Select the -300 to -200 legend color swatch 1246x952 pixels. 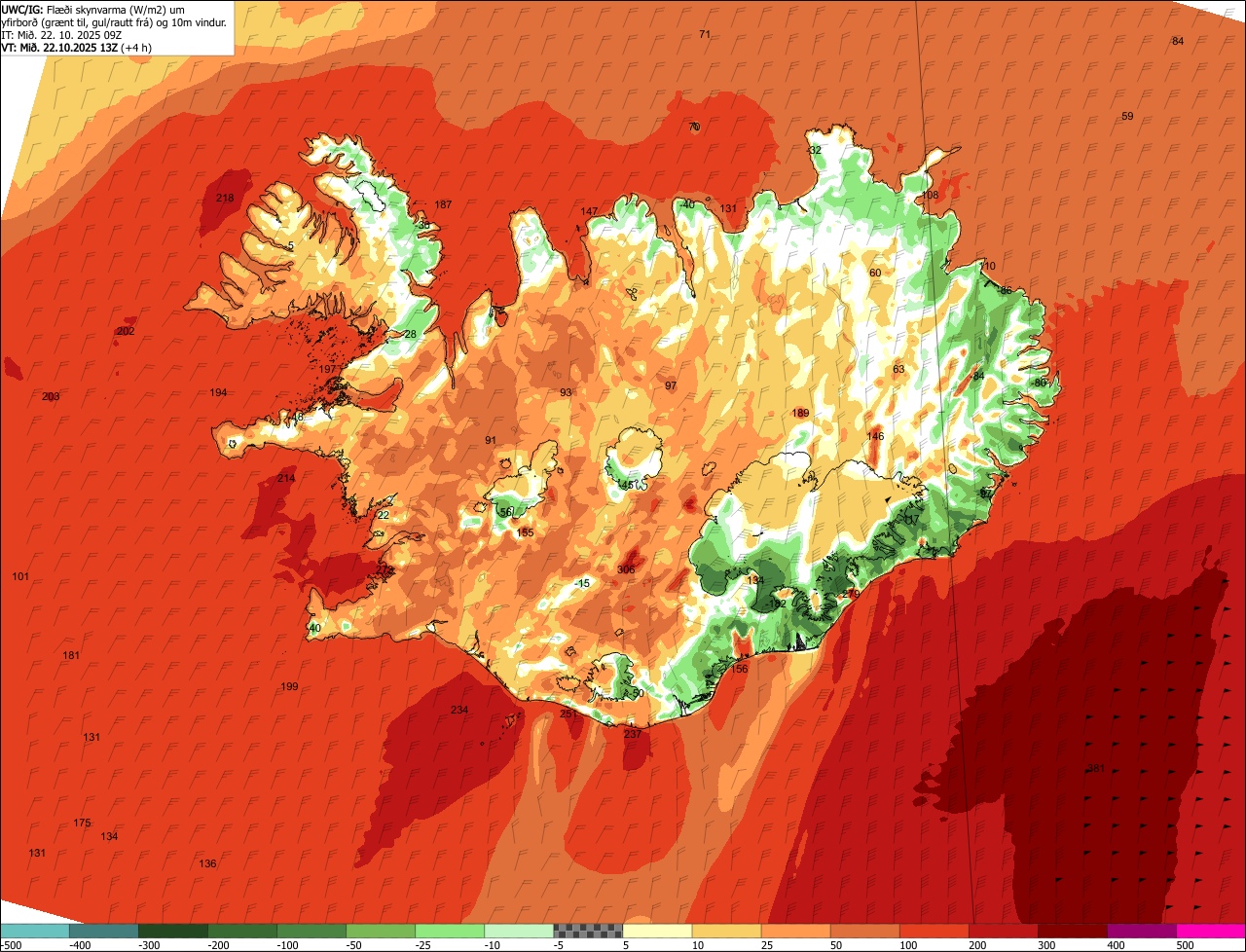click(172, 931)
